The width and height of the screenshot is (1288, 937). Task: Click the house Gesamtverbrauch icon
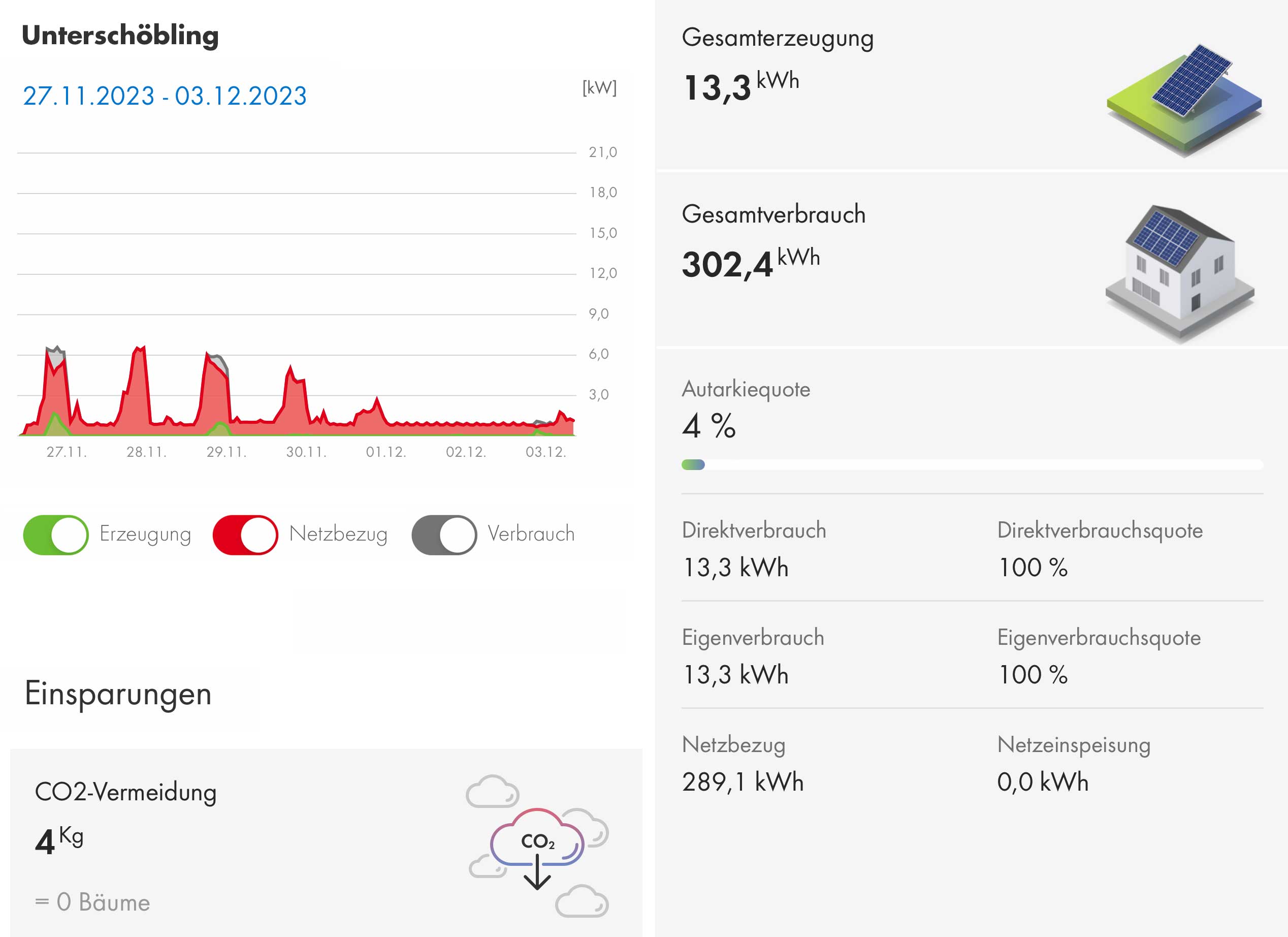[1180, 272]
